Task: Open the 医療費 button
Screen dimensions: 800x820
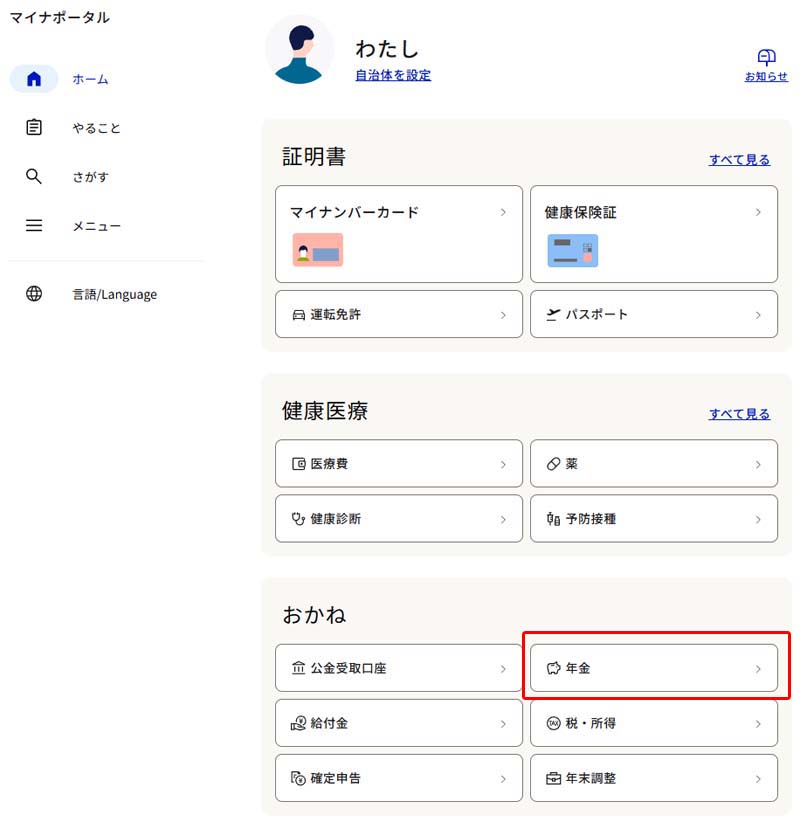Action: pos(398,464)
